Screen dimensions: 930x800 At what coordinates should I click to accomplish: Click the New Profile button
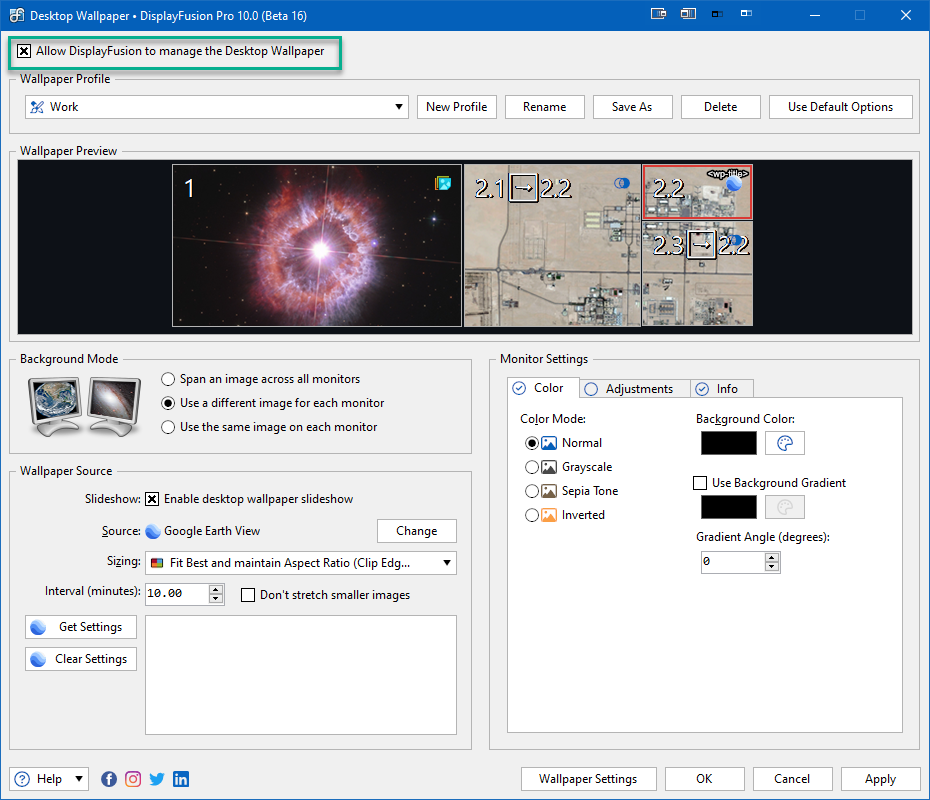coord(457,107)
